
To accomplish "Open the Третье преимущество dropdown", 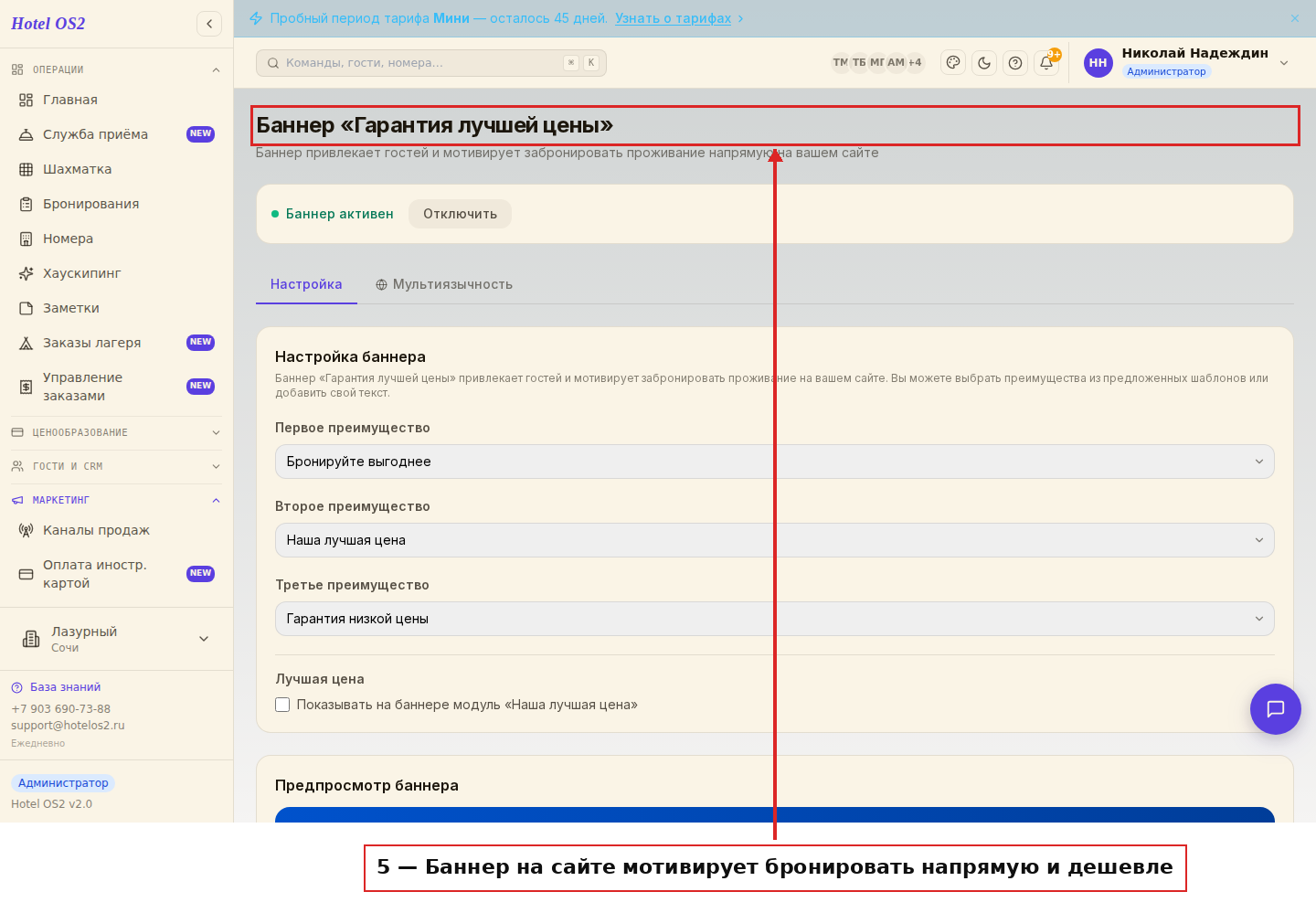I will [x=775, y=619].
